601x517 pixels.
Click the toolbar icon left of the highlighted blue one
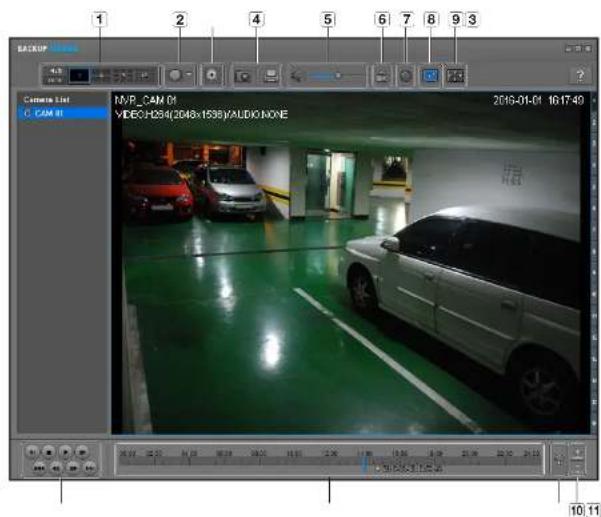[406, 75]
